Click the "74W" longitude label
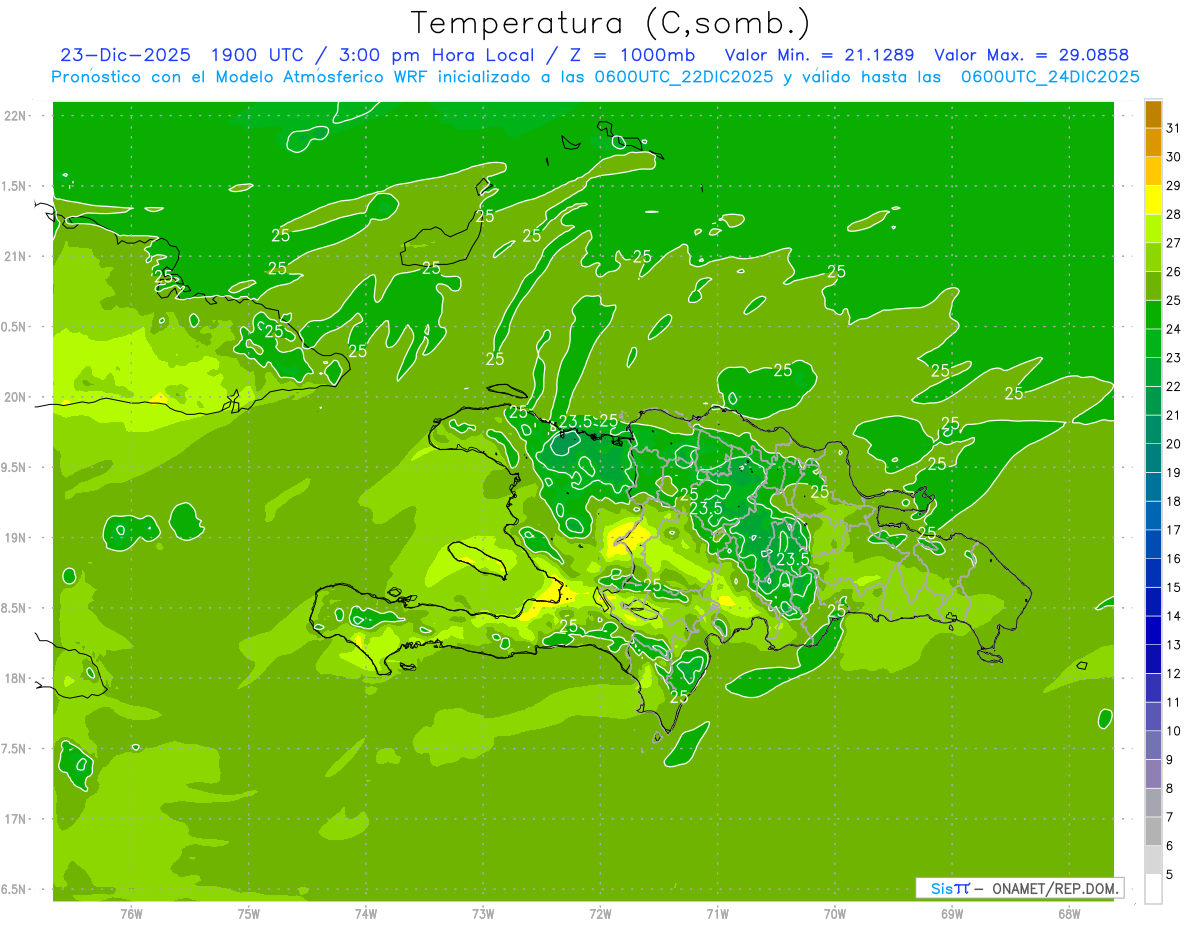This screenshot has height=927, width=1200. [x=366, y=913]
